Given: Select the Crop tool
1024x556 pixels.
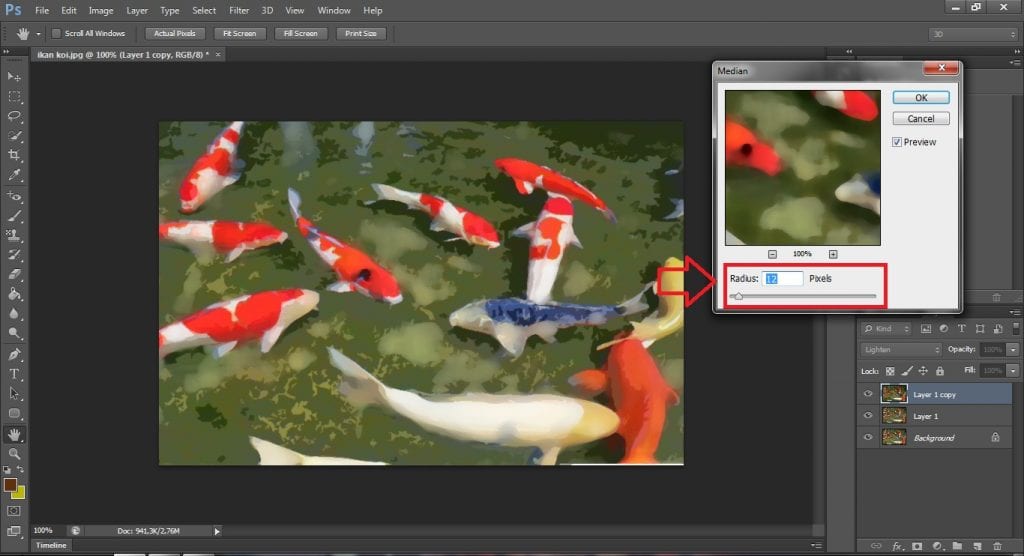Looking at the screenshot, I should point(14,155).
